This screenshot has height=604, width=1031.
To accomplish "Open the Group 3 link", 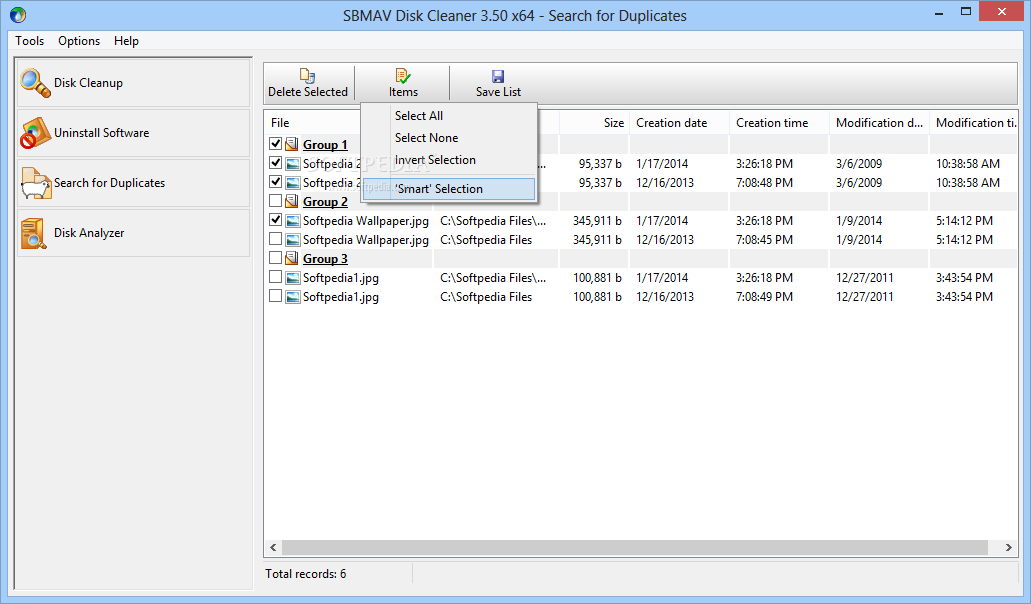I will point(325,259).
